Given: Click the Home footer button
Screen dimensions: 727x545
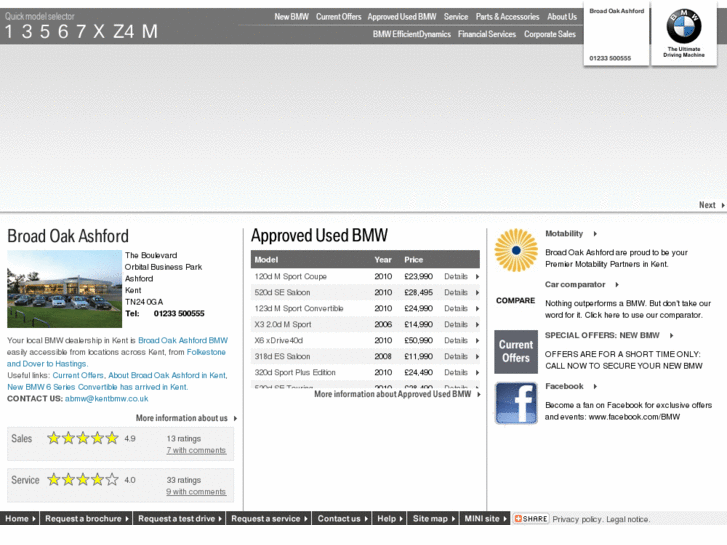Looking at the screenshot, I should [20, 519].
